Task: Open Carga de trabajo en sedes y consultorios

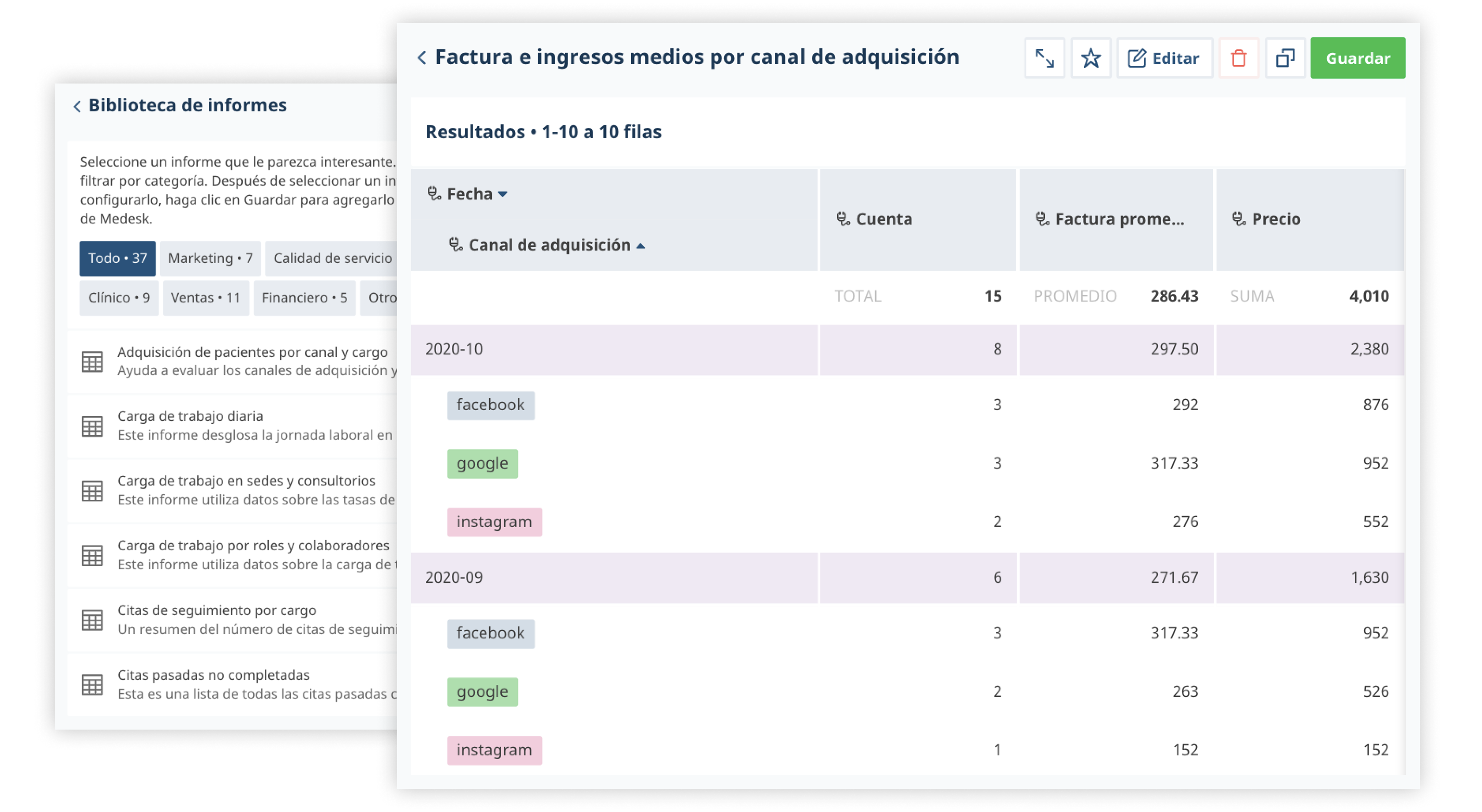Action: 246,481
